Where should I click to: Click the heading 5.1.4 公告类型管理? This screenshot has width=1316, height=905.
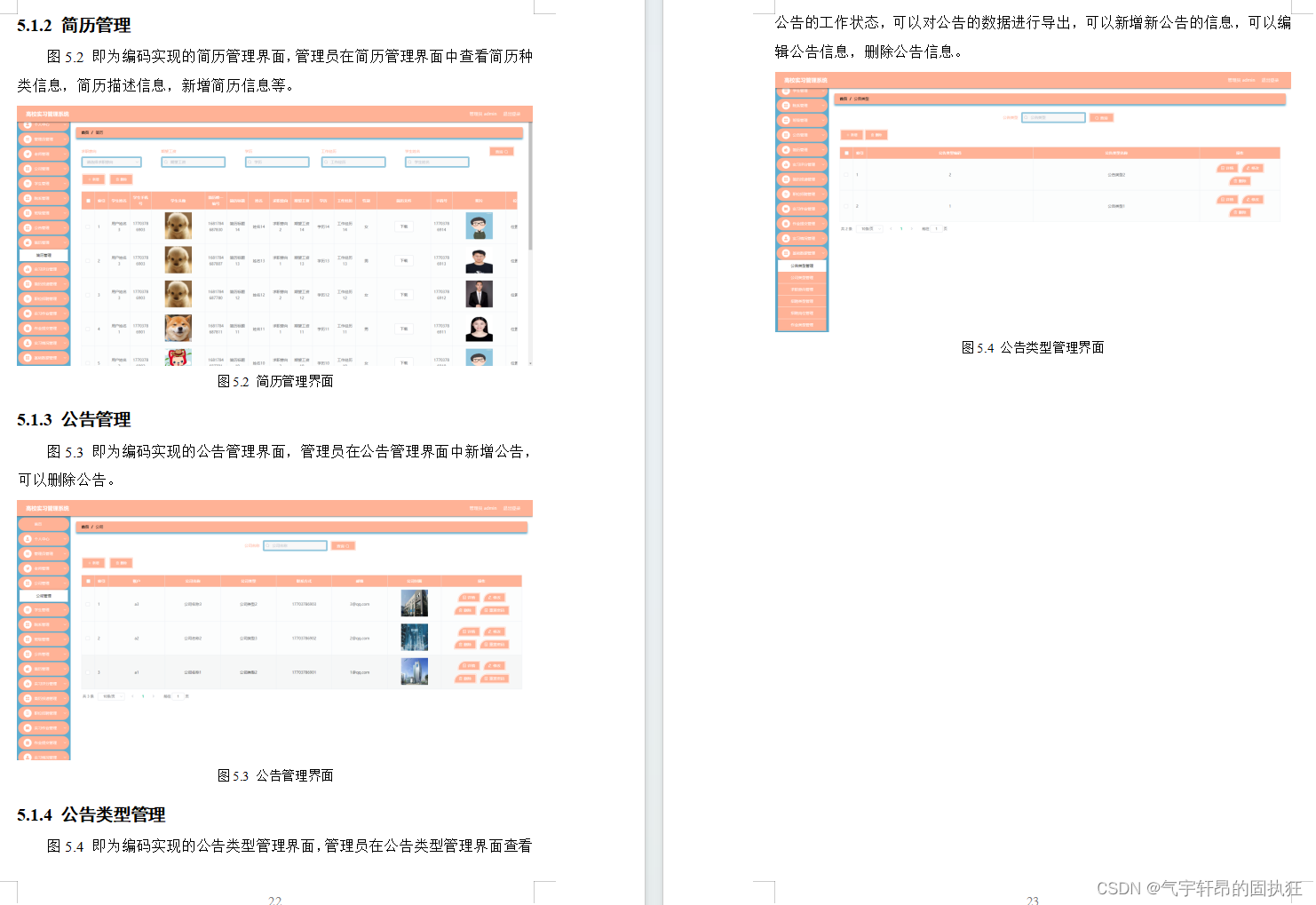coord(91,814)
